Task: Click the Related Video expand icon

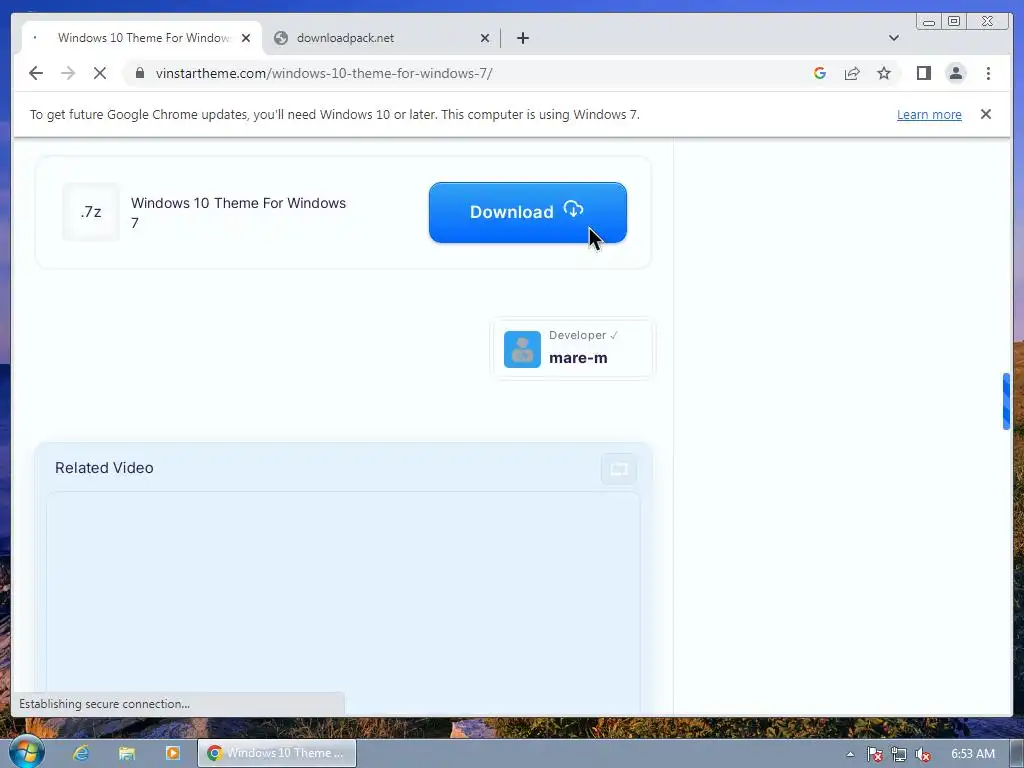Action: click(618, 469)
